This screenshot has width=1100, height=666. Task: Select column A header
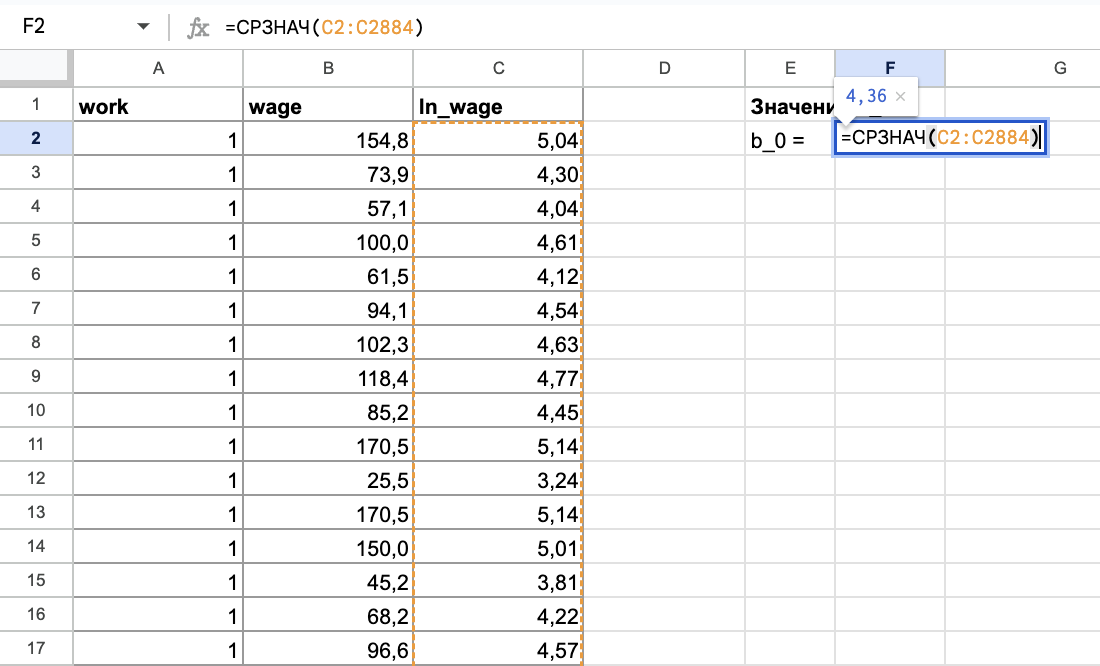click(x=158, y=68)
